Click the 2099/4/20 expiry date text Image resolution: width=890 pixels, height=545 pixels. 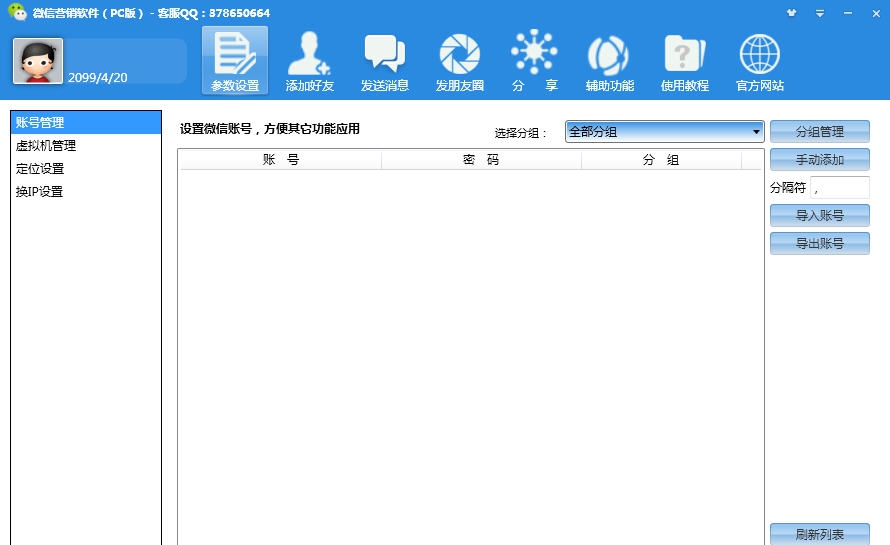[x=98, y=78]
